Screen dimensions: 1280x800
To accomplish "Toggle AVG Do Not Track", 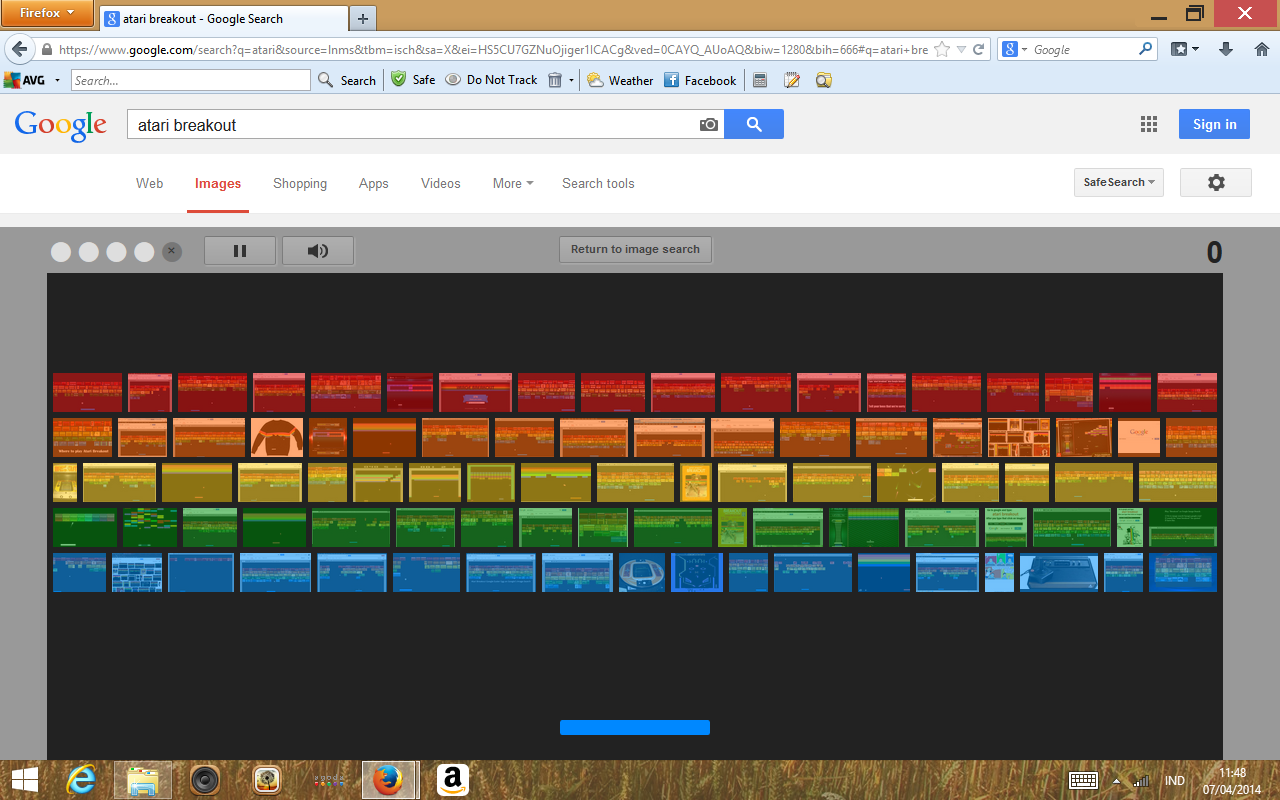I will pos(491,80).
